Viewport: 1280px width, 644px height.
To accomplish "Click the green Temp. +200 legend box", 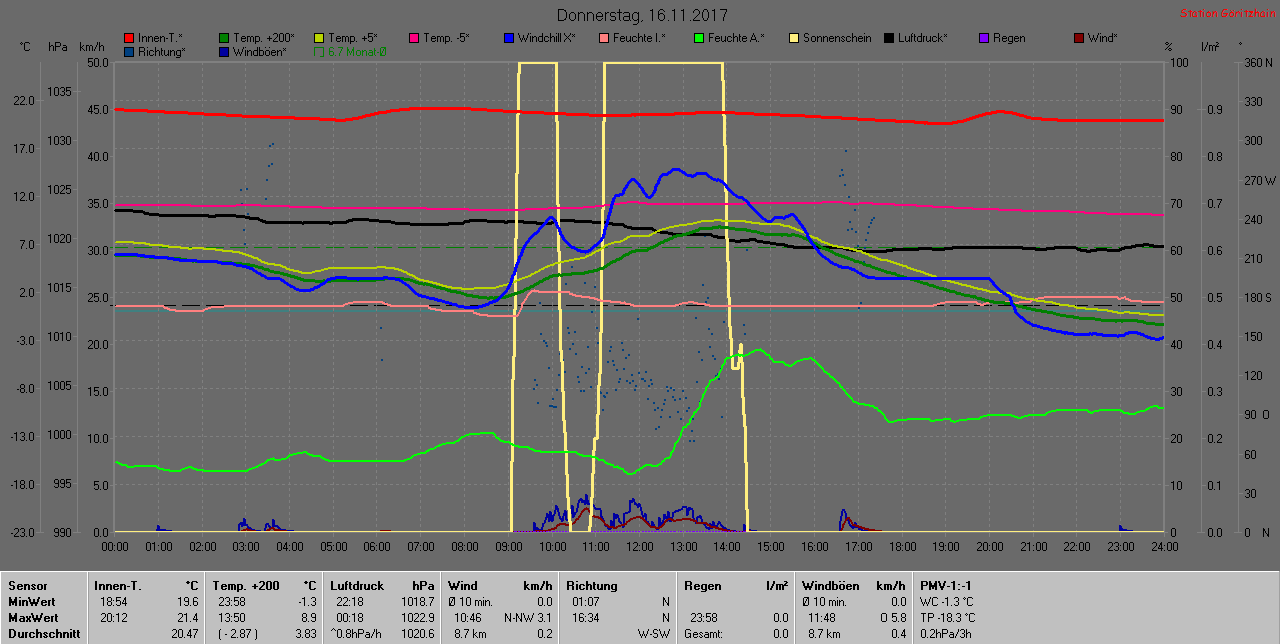I will pos(224,38).
